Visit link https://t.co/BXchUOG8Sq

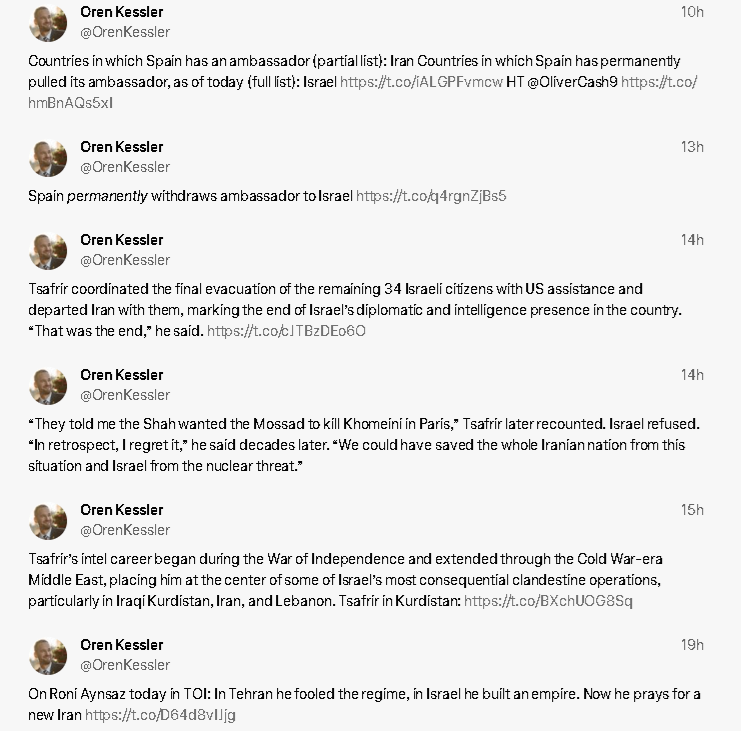[x=548, y=601]
